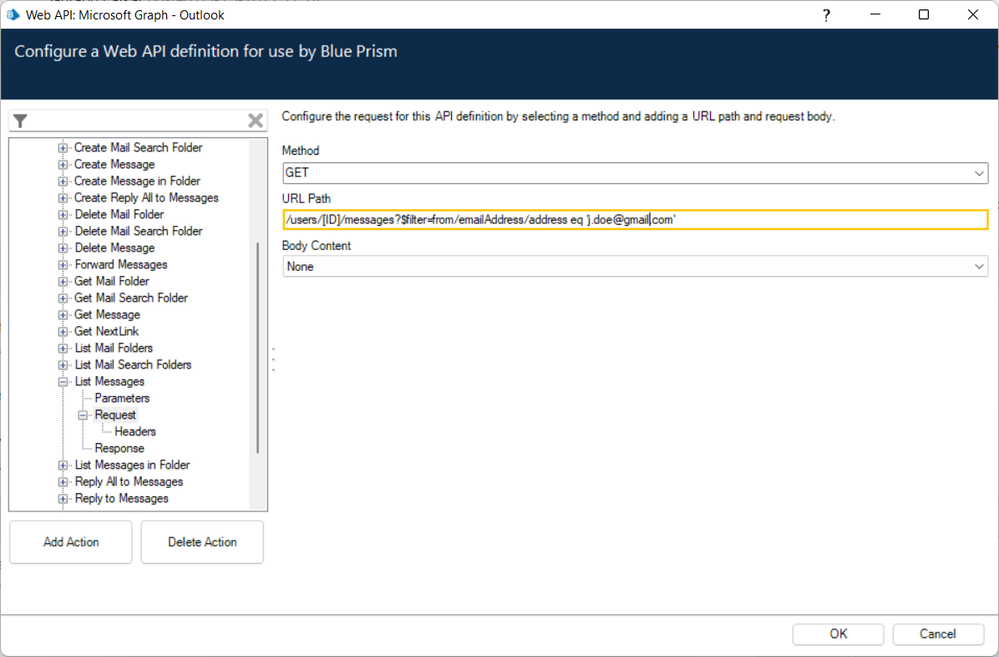
Task: Expand the Create Message tree node
Action: (x=64, y=165)
